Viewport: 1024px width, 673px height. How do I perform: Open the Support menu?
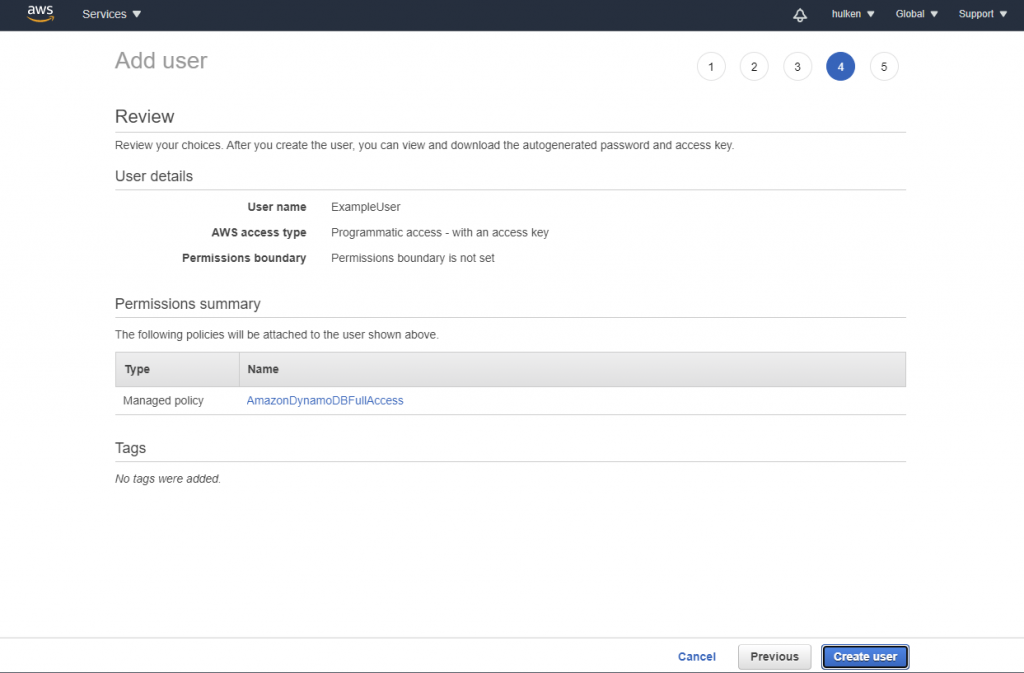tap(982, 14)
